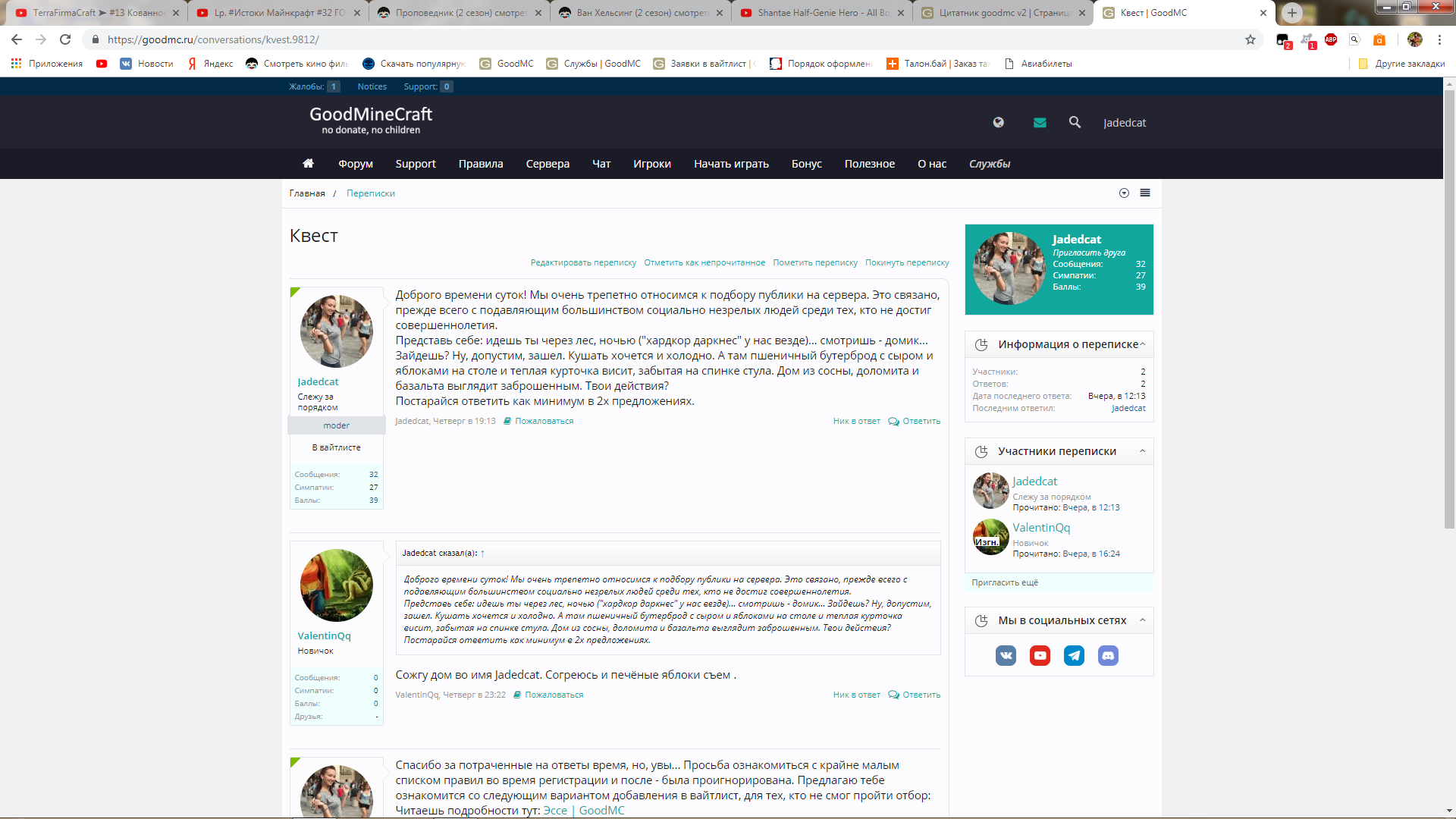Open the envelope conversations icon
Screen dimensions: 1456x819
tap(1040, 122)
